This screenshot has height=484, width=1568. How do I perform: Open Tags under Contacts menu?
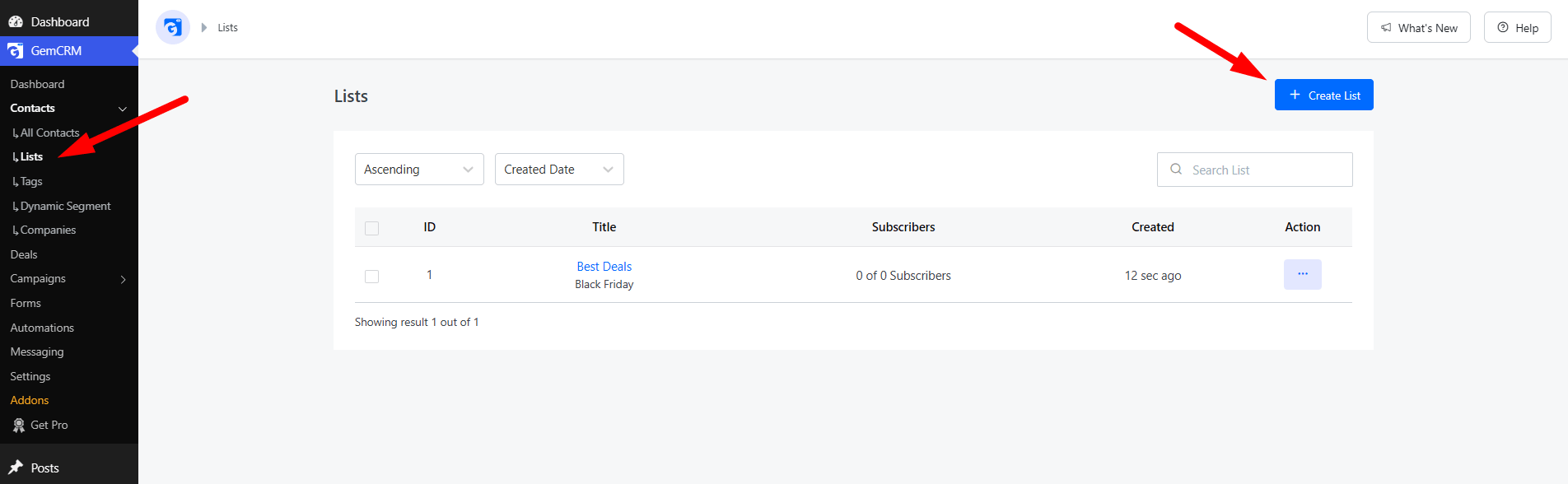31,181
